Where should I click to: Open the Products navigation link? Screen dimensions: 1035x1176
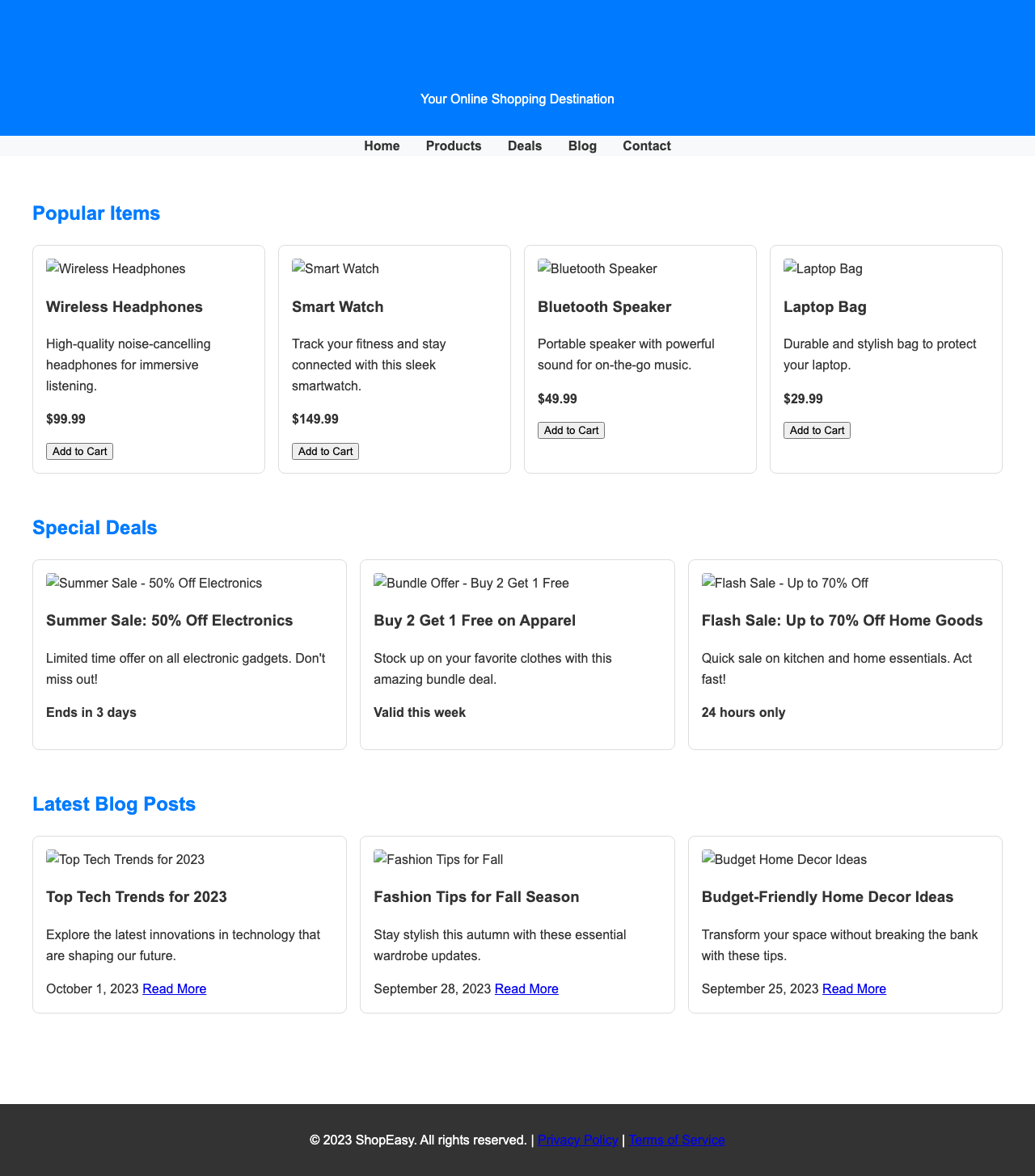click(453, 145)
